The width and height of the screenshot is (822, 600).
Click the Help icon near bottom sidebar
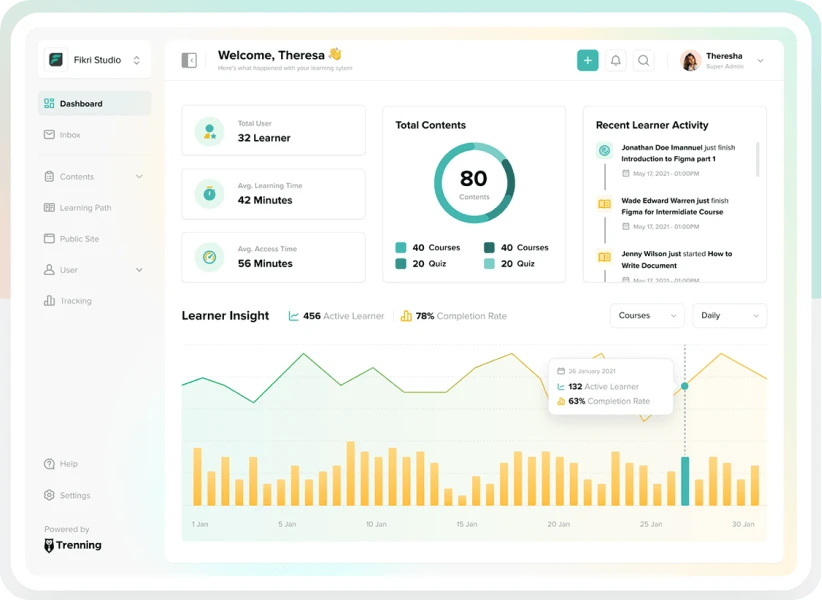49,463
